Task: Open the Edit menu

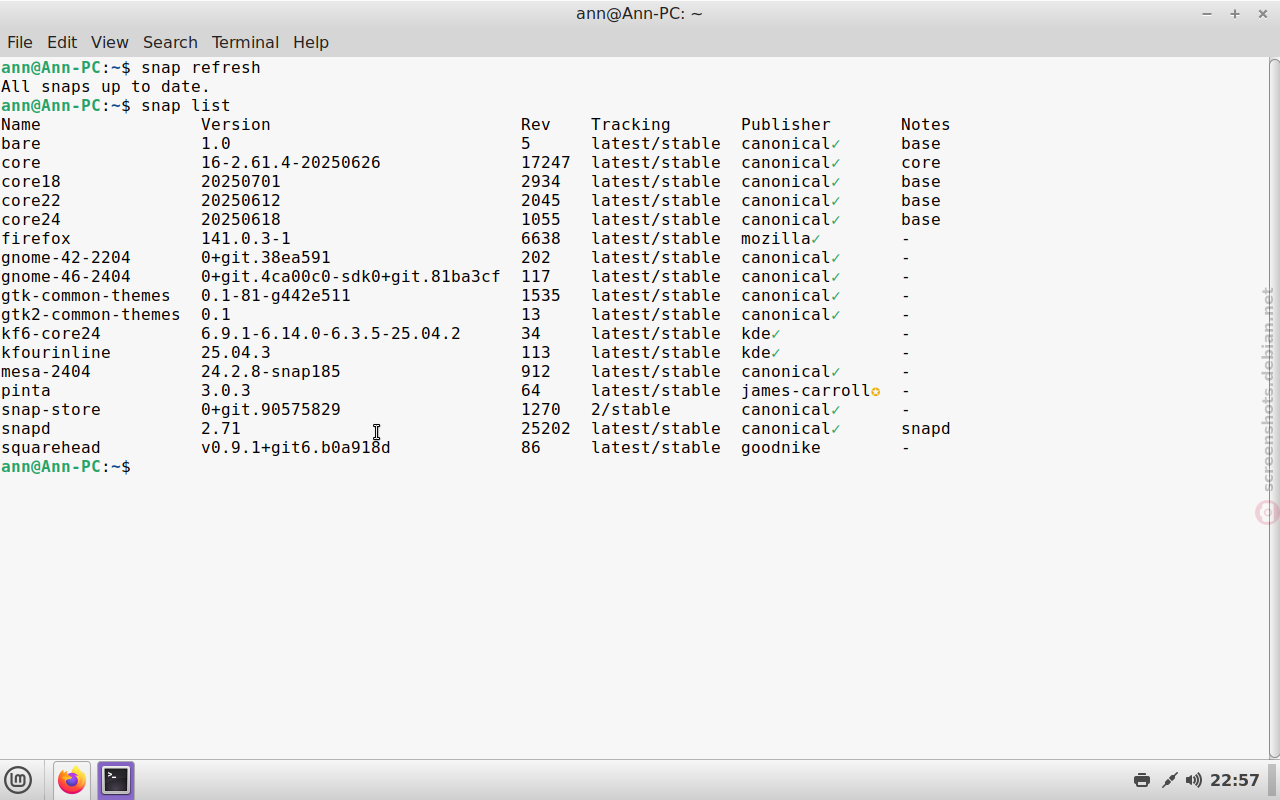Action: coord(62,42)
